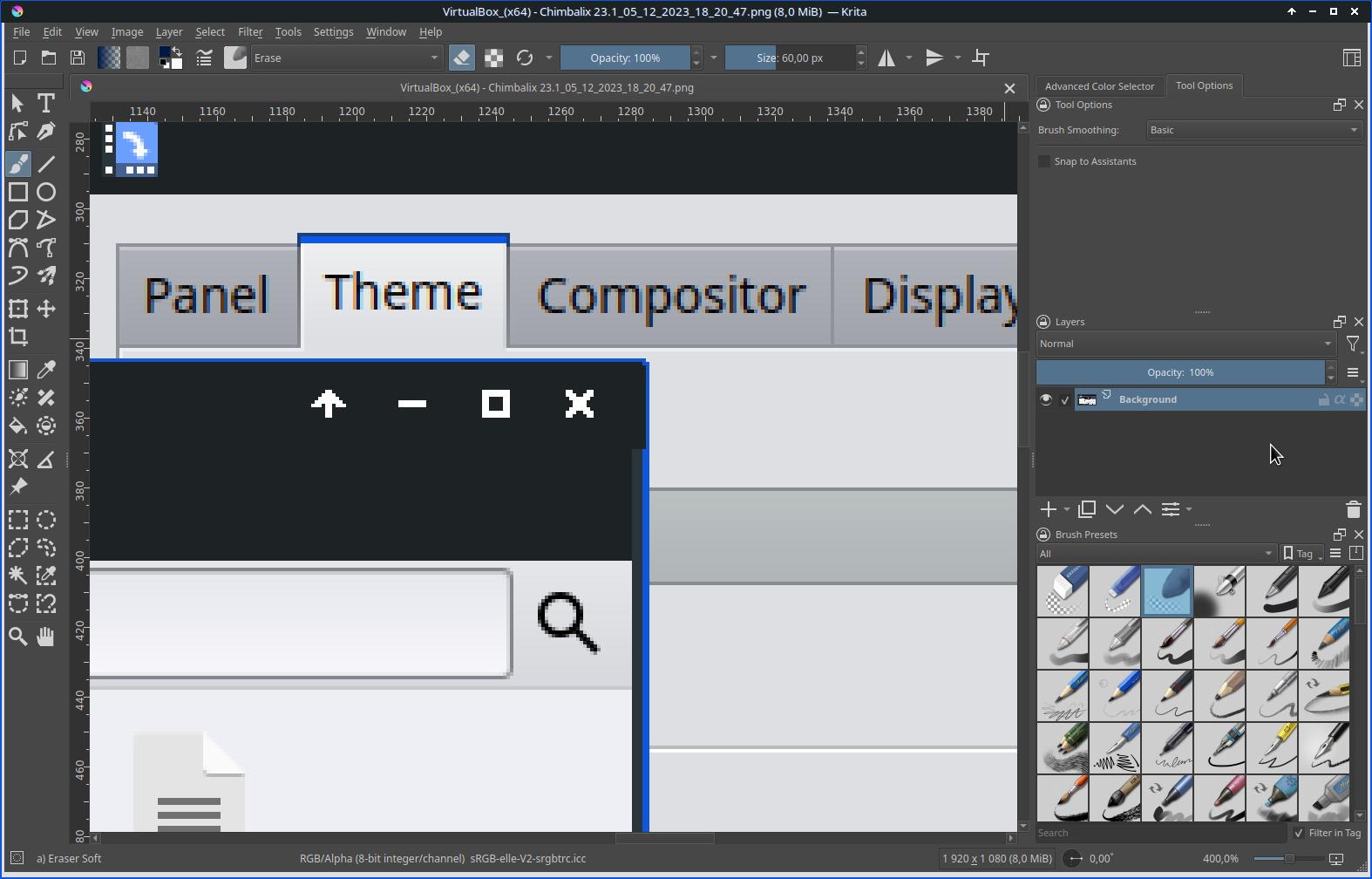The image size is (1372, 879).
Task: Select the Ellipse shape tool
Action: 46,192
